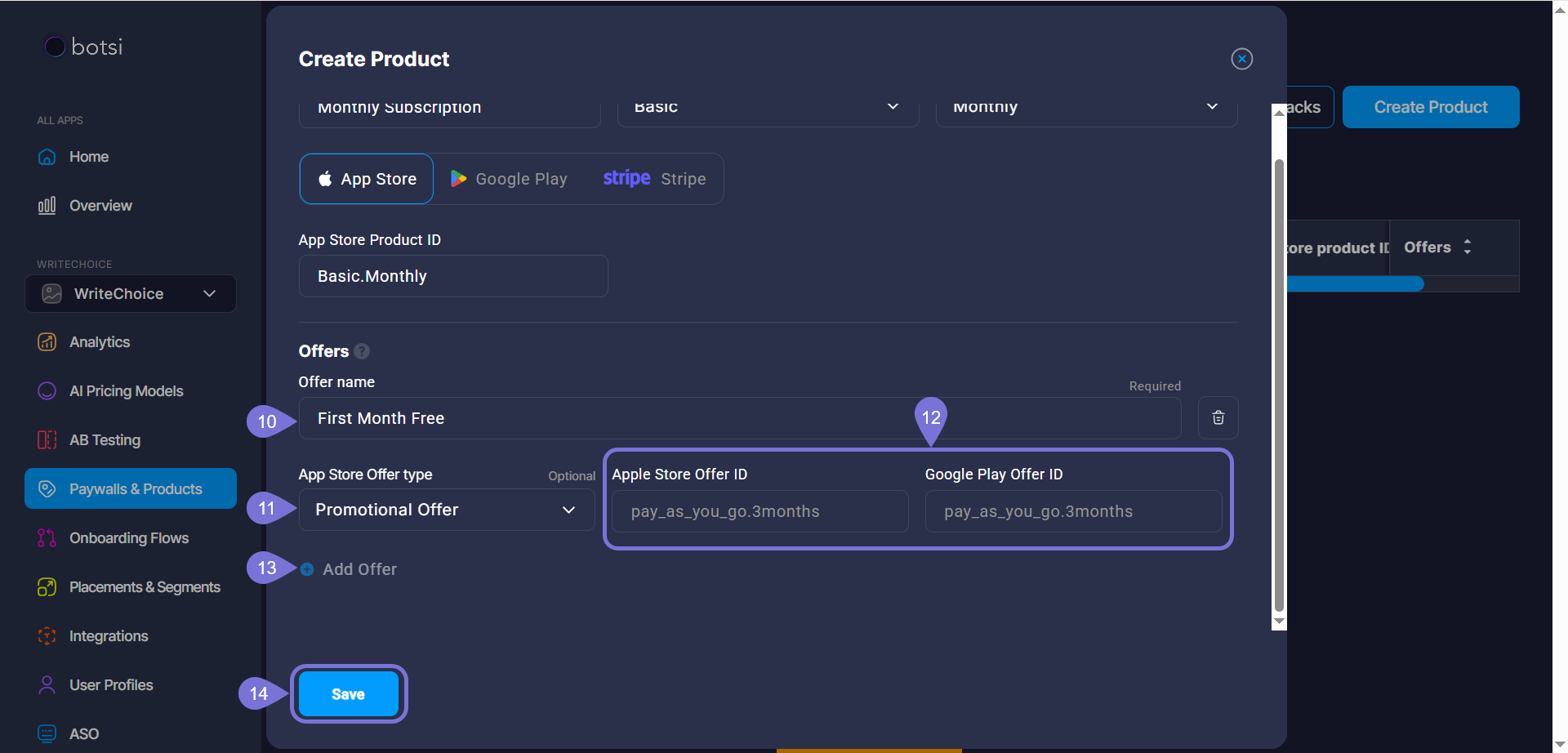Open Analytics from the sidebar
The image size is (1568, 753).
tap(99, 342)
